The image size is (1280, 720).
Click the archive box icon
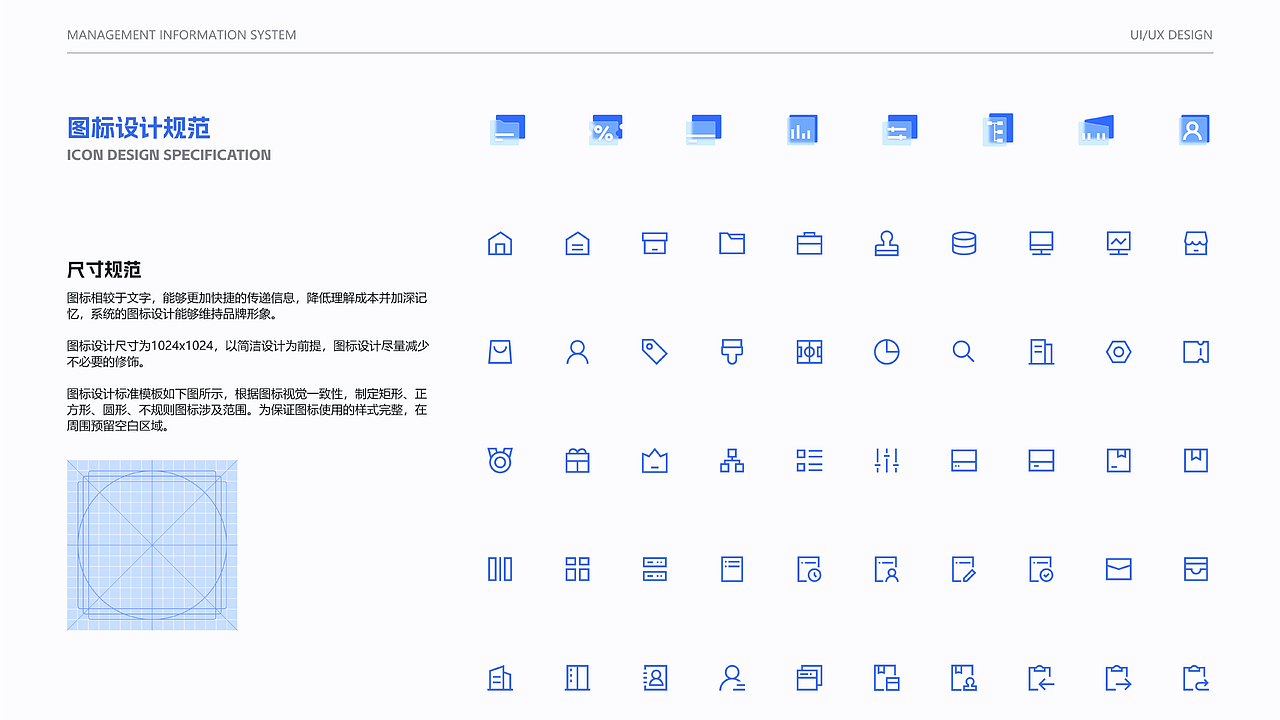[654, 243]
